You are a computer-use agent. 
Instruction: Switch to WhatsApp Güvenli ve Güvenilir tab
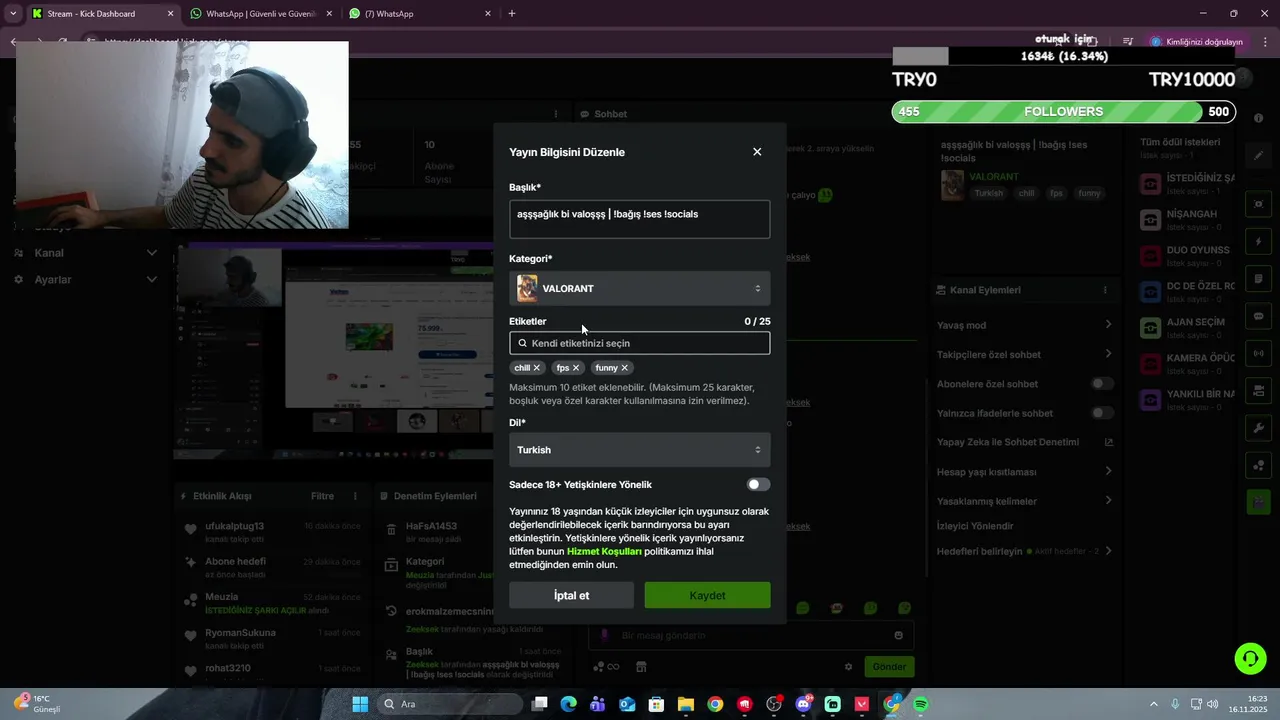[260, 14]
